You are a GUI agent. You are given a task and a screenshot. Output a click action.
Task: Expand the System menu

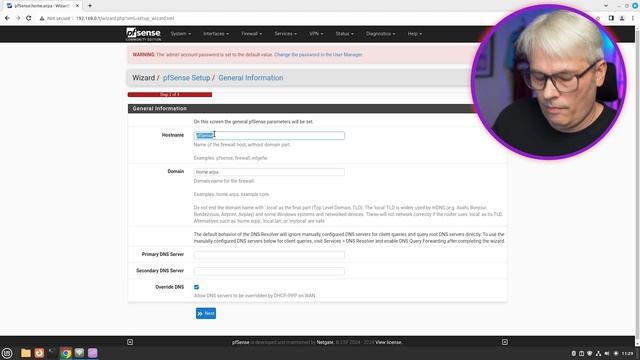pyautogui.click(x=180, y=34)
